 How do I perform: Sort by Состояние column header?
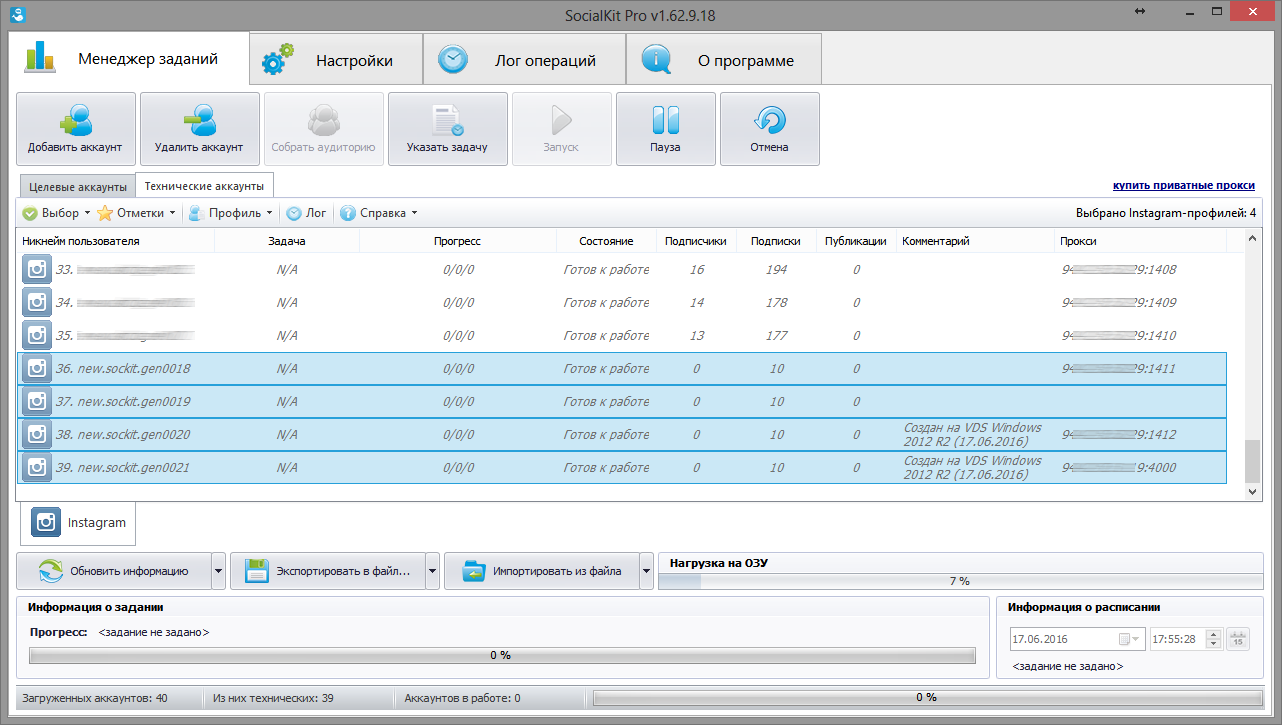pyautogui.click(x=606, y=241)
